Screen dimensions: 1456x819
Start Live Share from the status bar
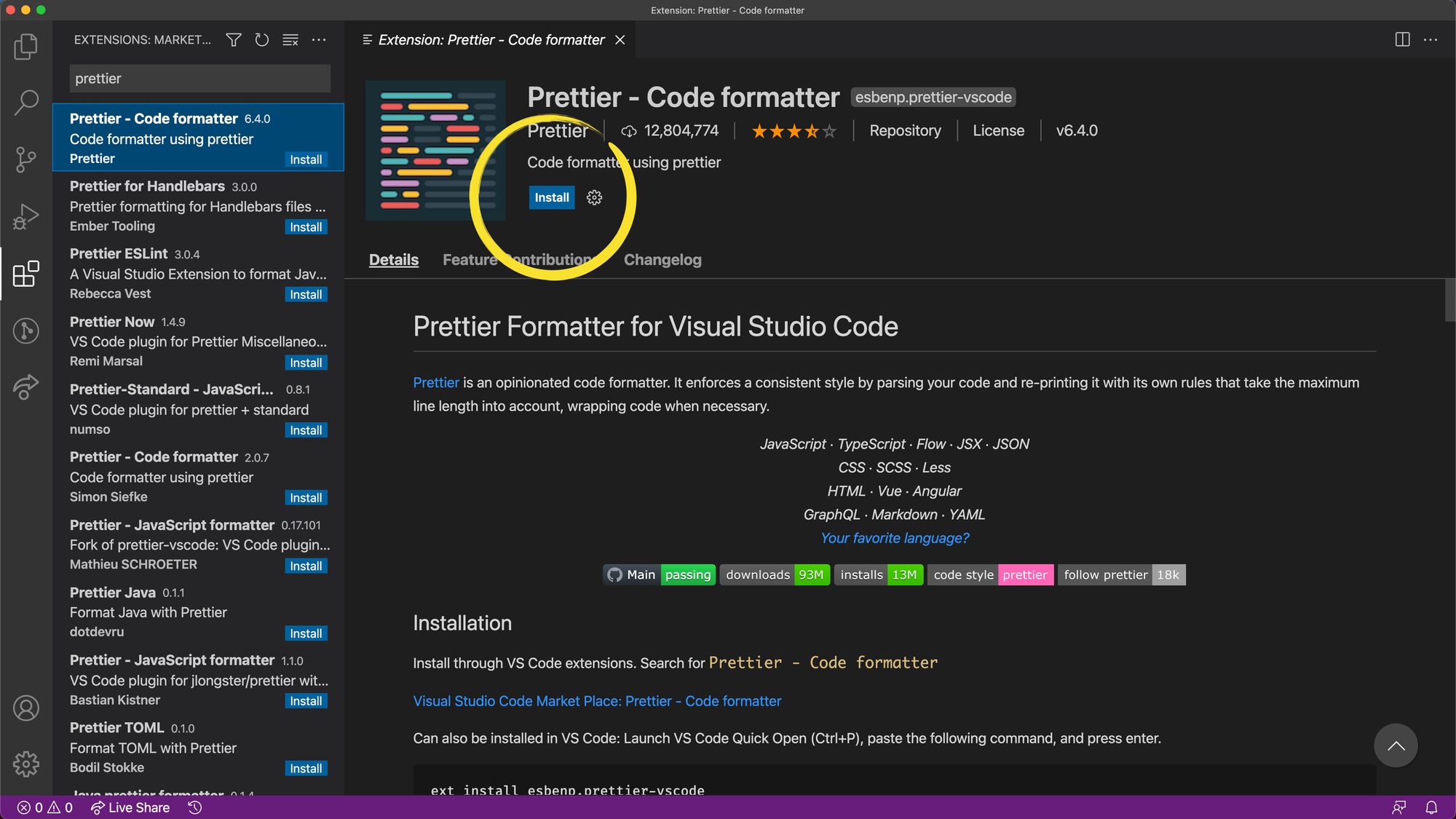pyautogui.click(x=130, y=807)
